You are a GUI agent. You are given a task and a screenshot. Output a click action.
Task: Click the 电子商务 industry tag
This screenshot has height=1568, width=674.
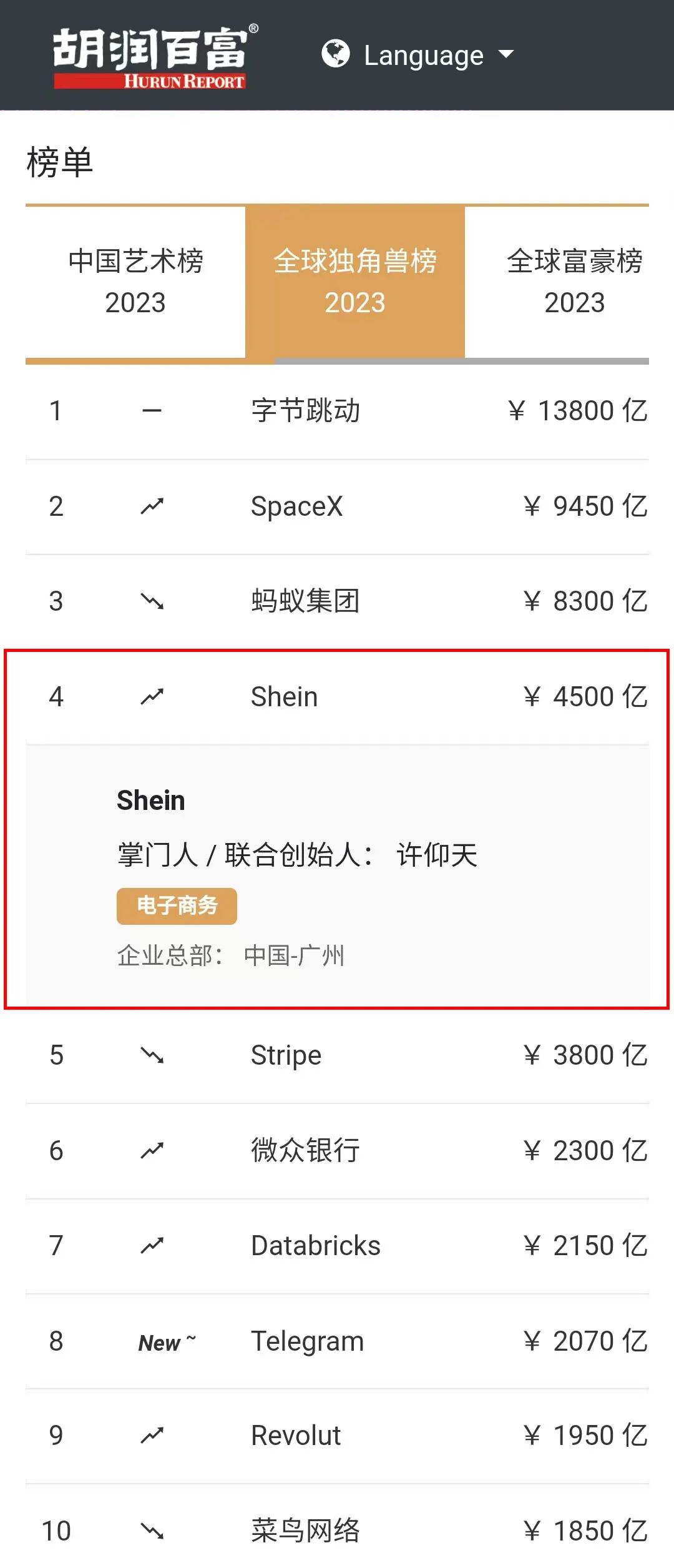click(177, 905)
